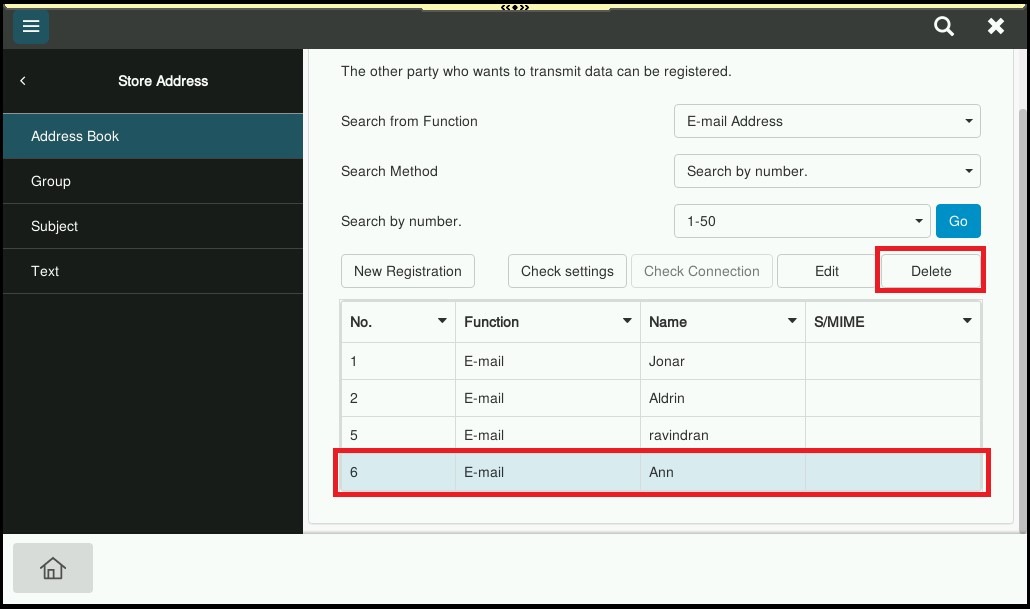This screenshot has width=1030, height=610.
Task: Go back using Store Address arrow
Action: pos(23,81)
